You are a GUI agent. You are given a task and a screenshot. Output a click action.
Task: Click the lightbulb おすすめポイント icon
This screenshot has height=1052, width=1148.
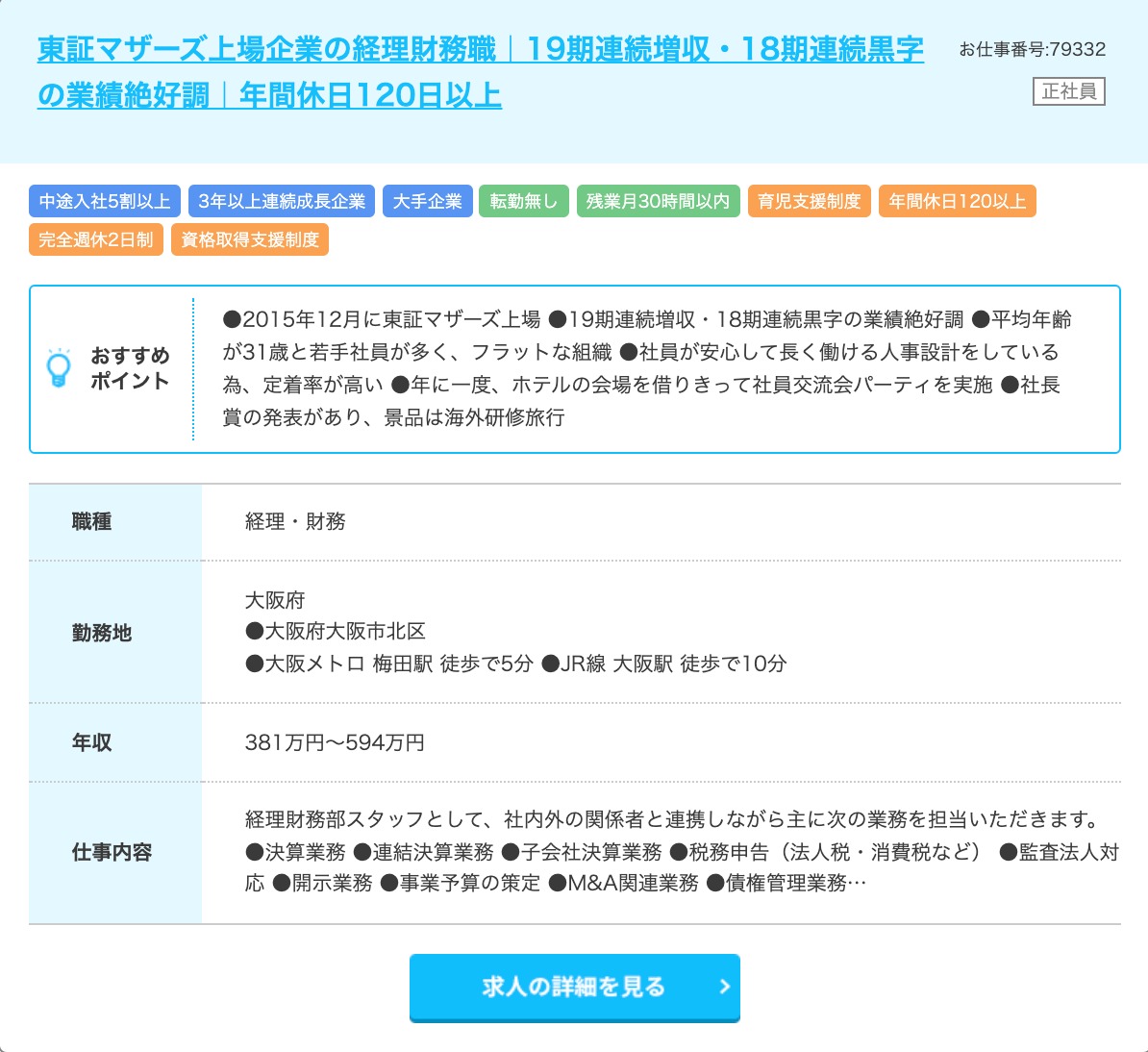(60, 368)
